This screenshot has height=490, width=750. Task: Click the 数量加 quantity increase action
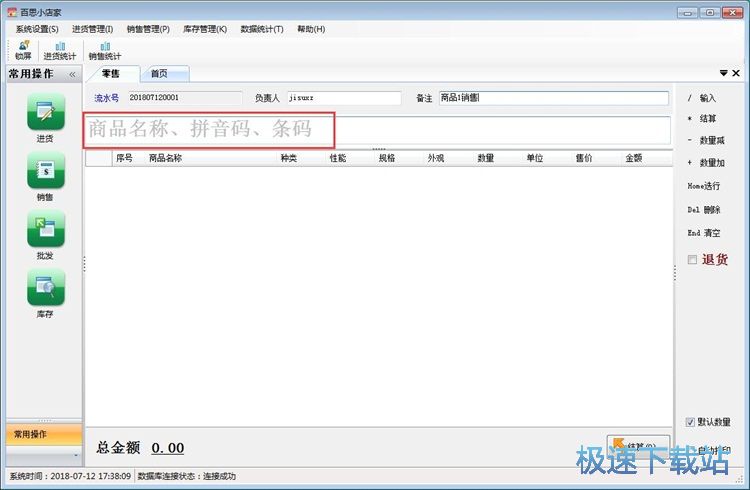tap(706, 163)
